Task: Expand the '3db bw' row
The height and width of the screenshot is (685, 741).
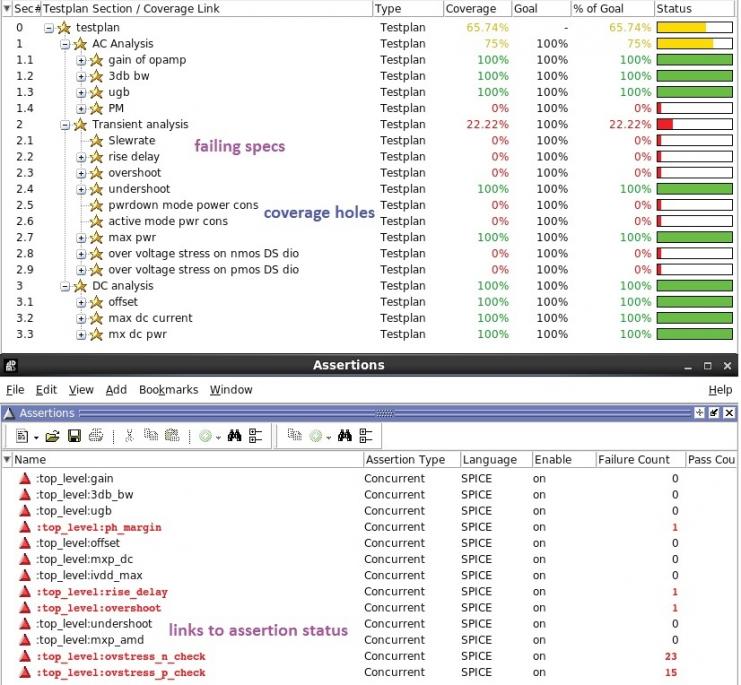Action: 81,77
